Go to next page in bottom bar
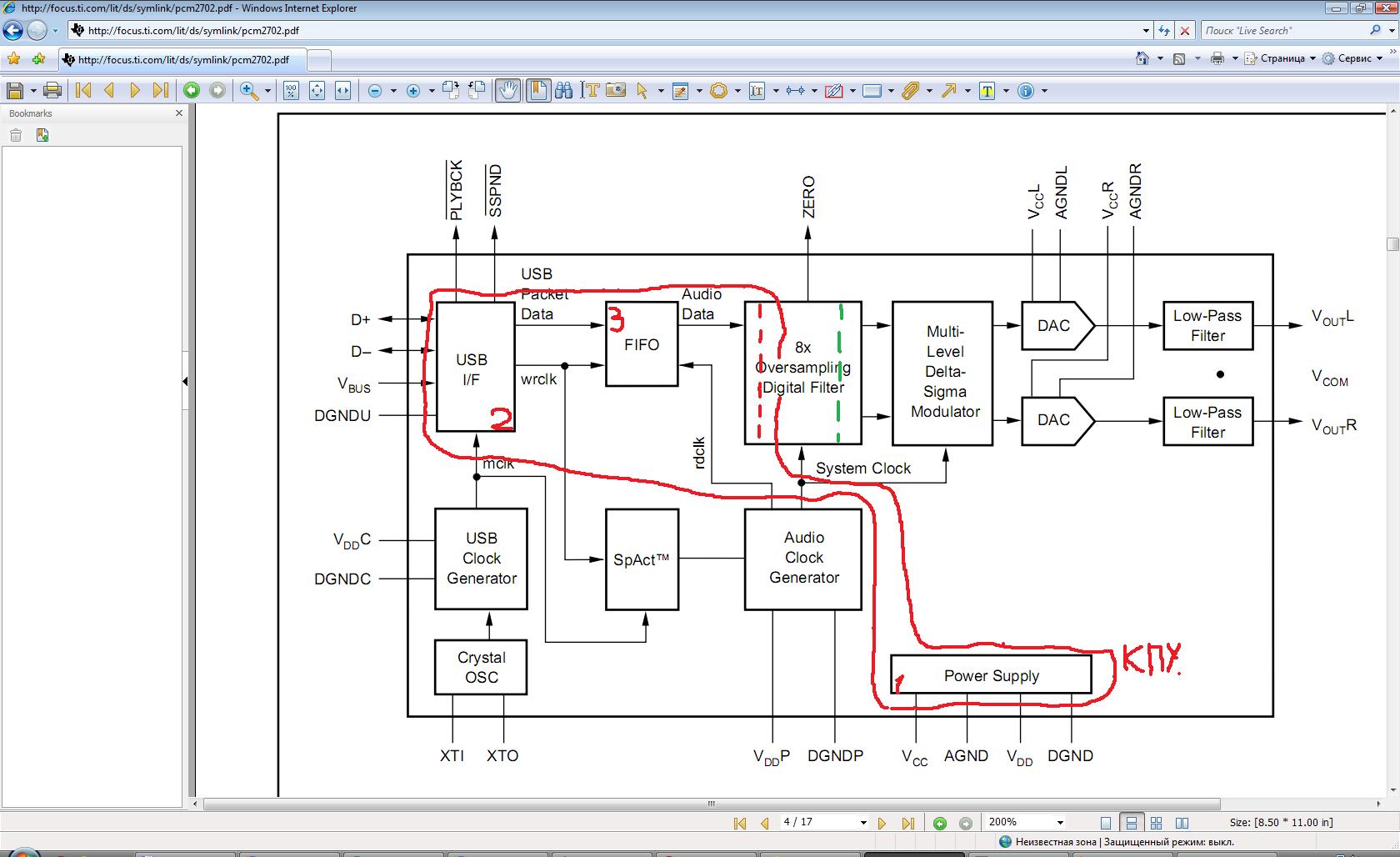The width and height of the screenshot is (1400, 857). (882, 823)
